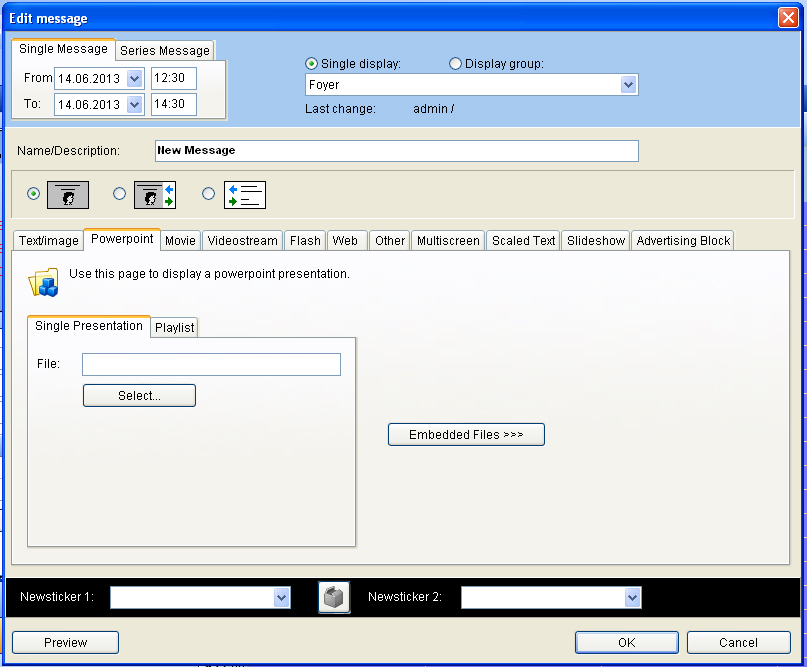Select the third layout radio button

[x=209, y=194]
